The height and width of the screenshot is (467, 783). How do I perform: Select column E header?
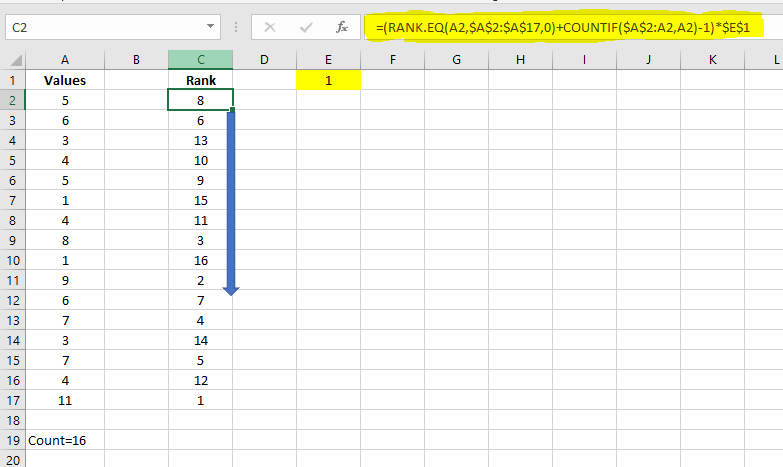tap(328, 60)
